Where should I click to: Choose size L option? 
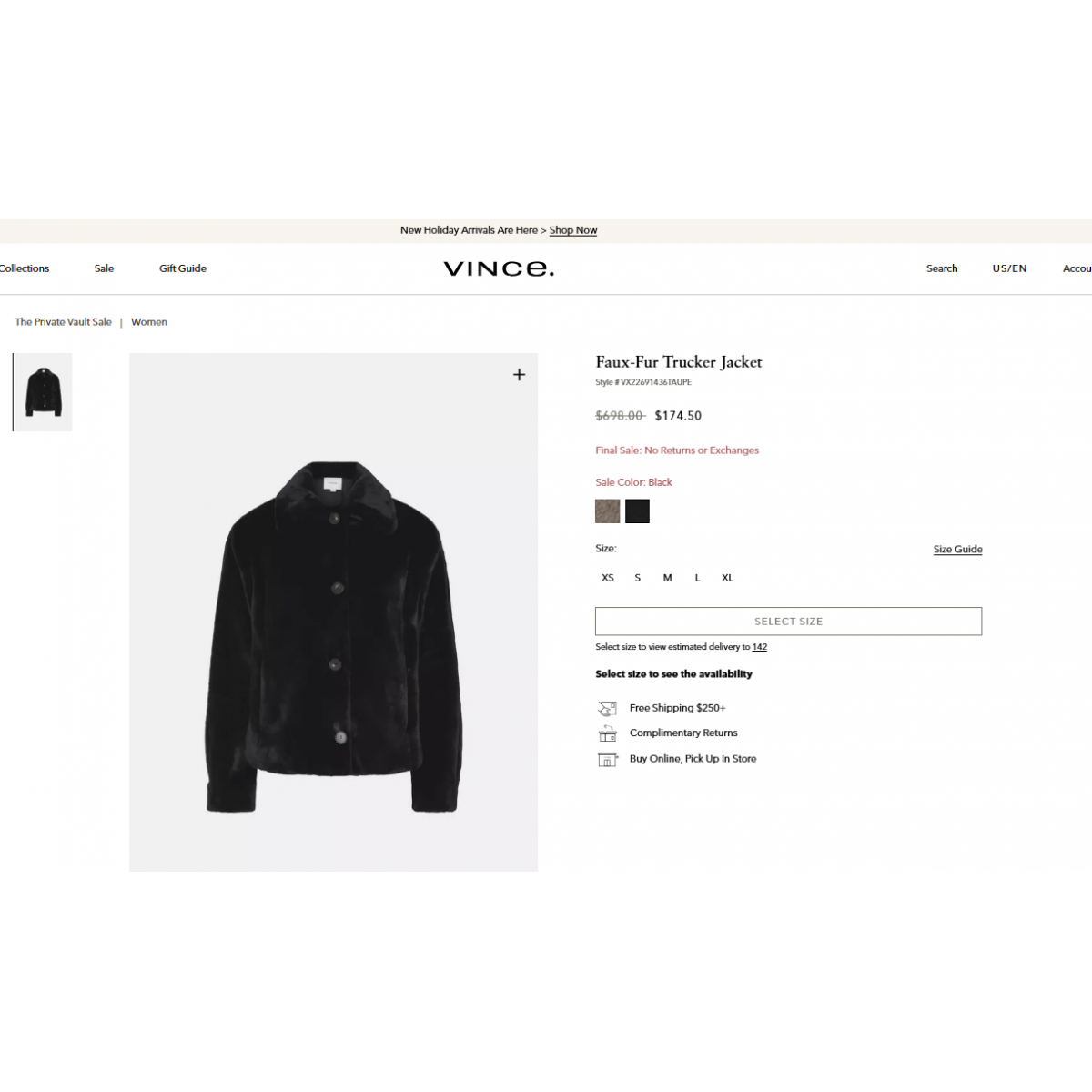698,578
